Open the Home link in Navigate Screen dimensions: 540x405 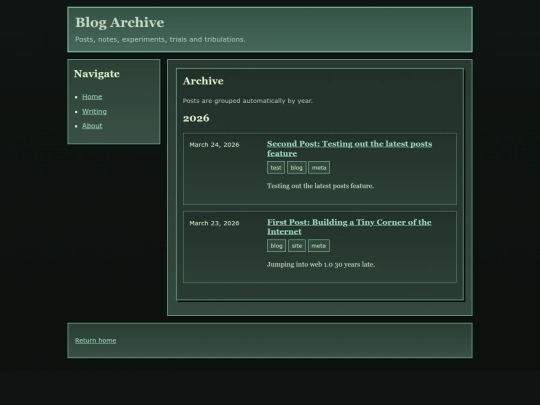(x=92, y=97)
